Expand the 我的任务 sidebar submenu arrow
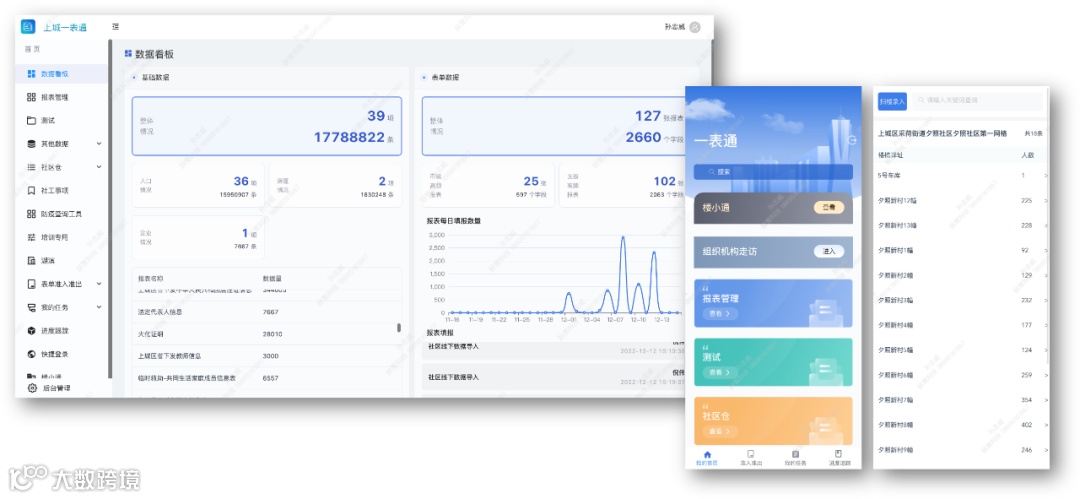This screenshot has width=1080, height=499. tap(98, 307)
